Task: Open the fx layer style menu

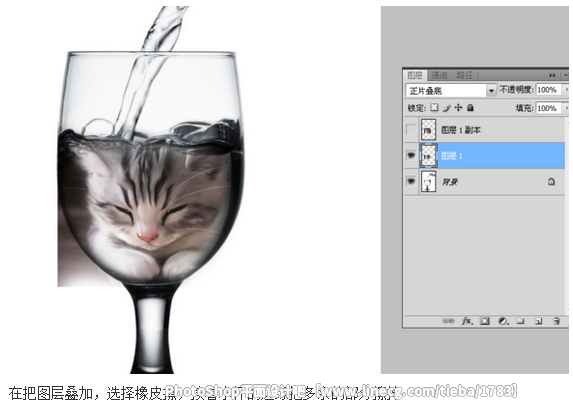Action: tap(467, 321)
